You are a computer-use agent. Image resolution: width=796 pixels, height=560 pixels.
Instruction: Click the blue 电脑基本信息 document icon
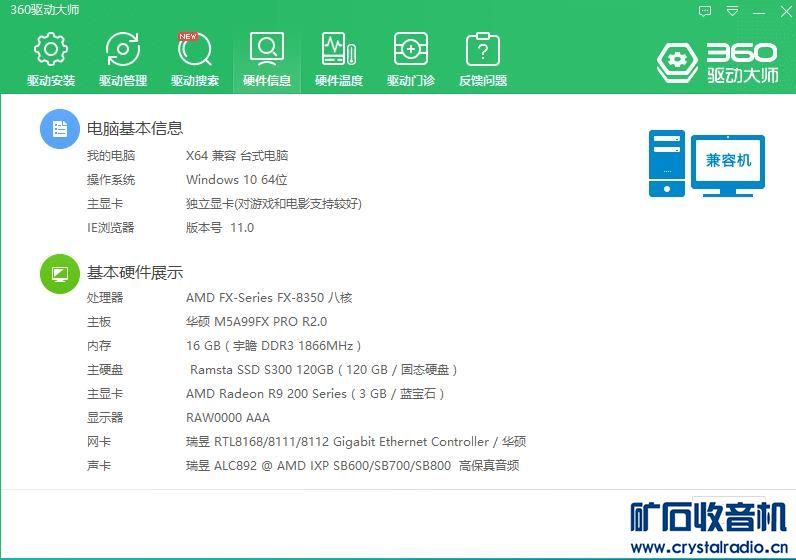pos(60,129)
